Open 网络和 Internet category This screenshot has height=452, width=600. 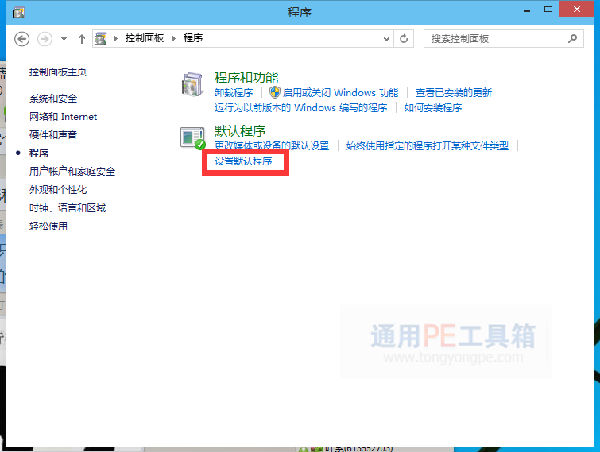point(63,117)
